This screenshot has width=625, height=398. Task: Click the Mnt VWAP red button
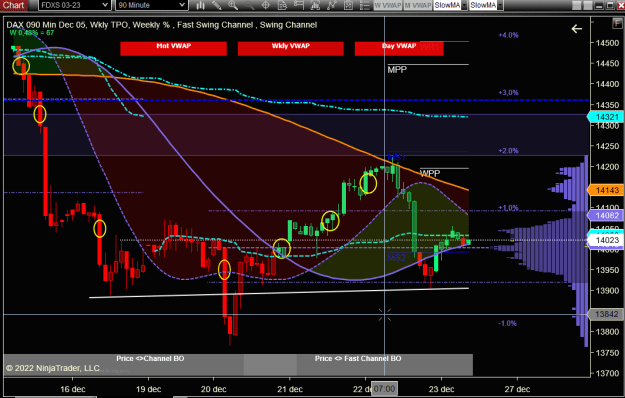pyautogui.click(x=173, y=49)
